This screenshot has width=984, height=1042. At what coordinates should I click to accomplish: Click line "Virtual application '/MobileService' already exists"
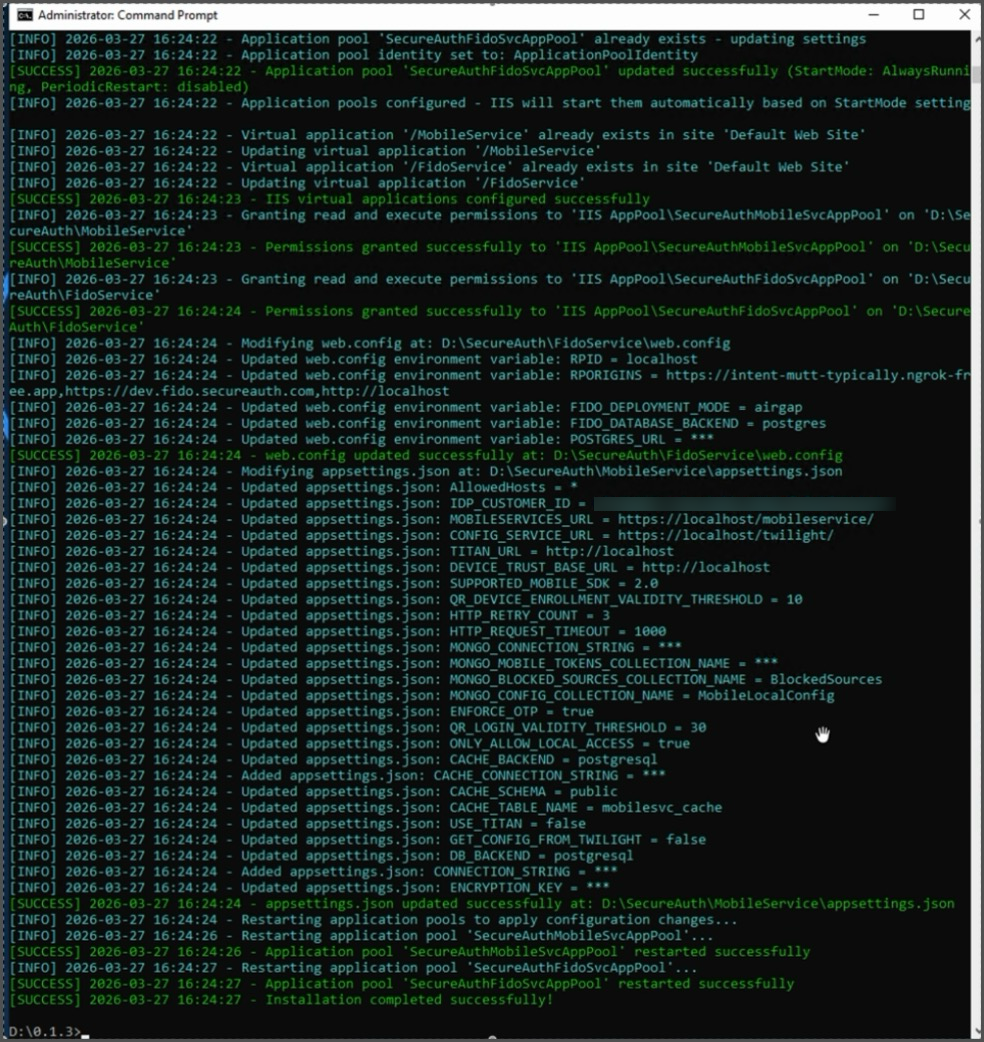click(438, 135)
